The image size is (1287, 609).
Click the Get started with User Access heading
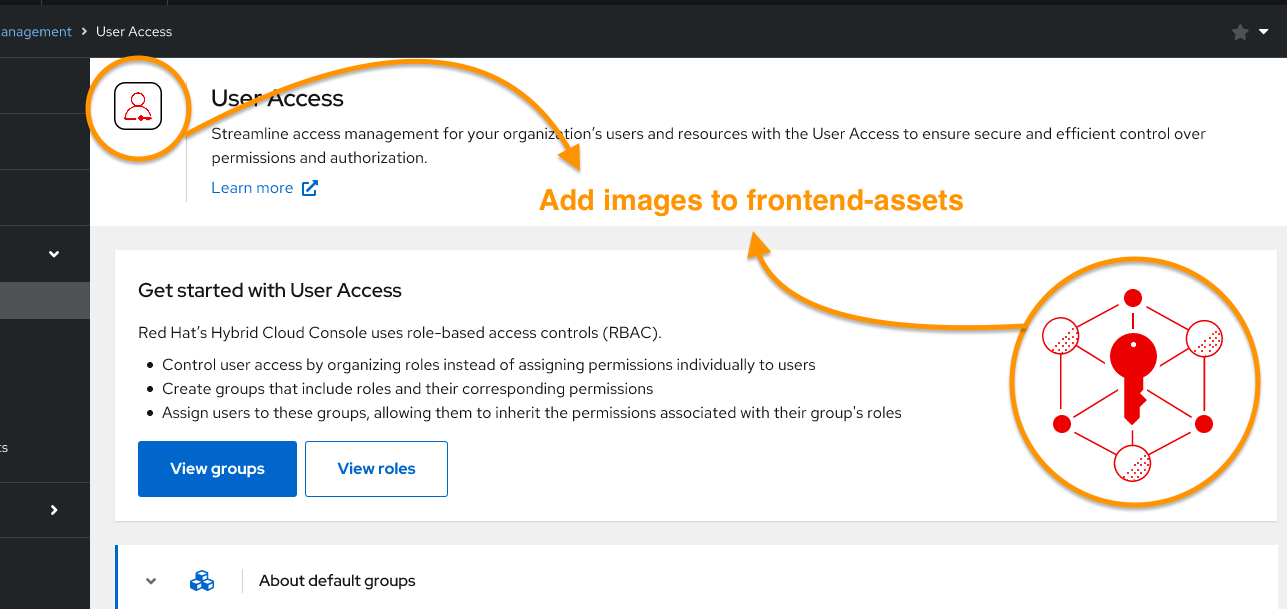[270, 291]
